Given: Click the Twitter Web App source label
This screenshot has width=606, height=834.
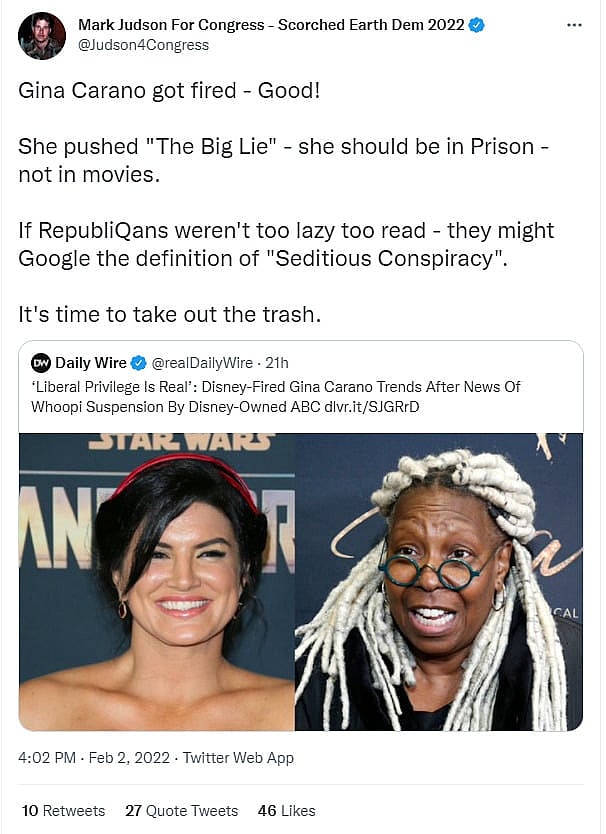Looking at the screenshot, I should click(238, 757).
